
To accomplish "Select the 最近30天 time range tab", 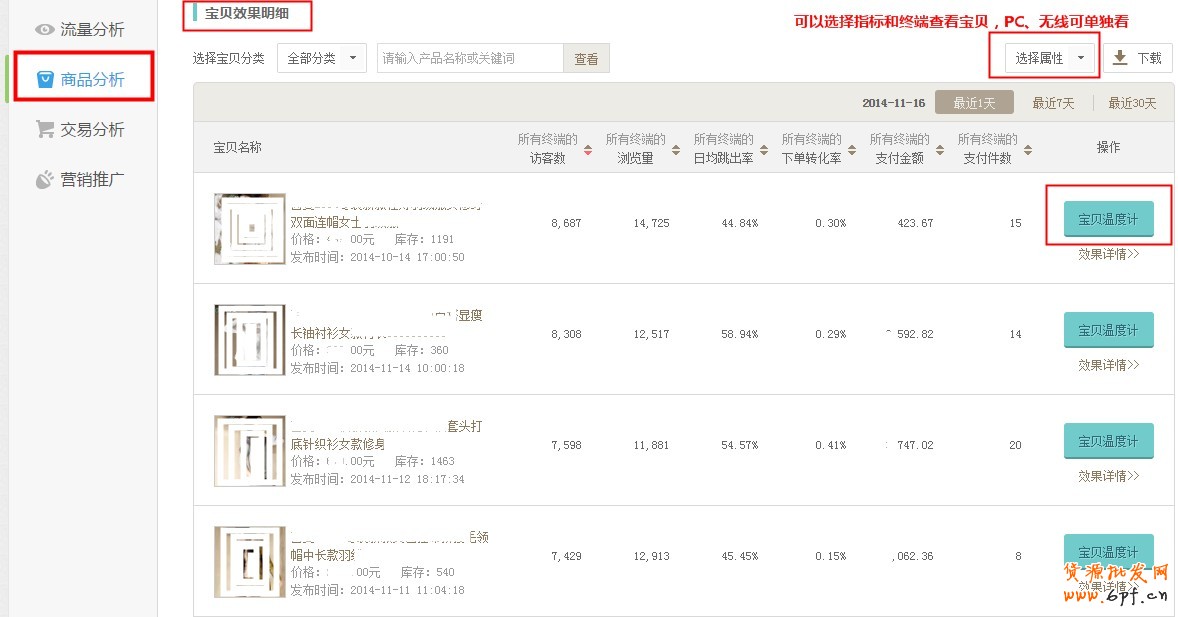I will pyautogui.click(x=1131, y=103).
